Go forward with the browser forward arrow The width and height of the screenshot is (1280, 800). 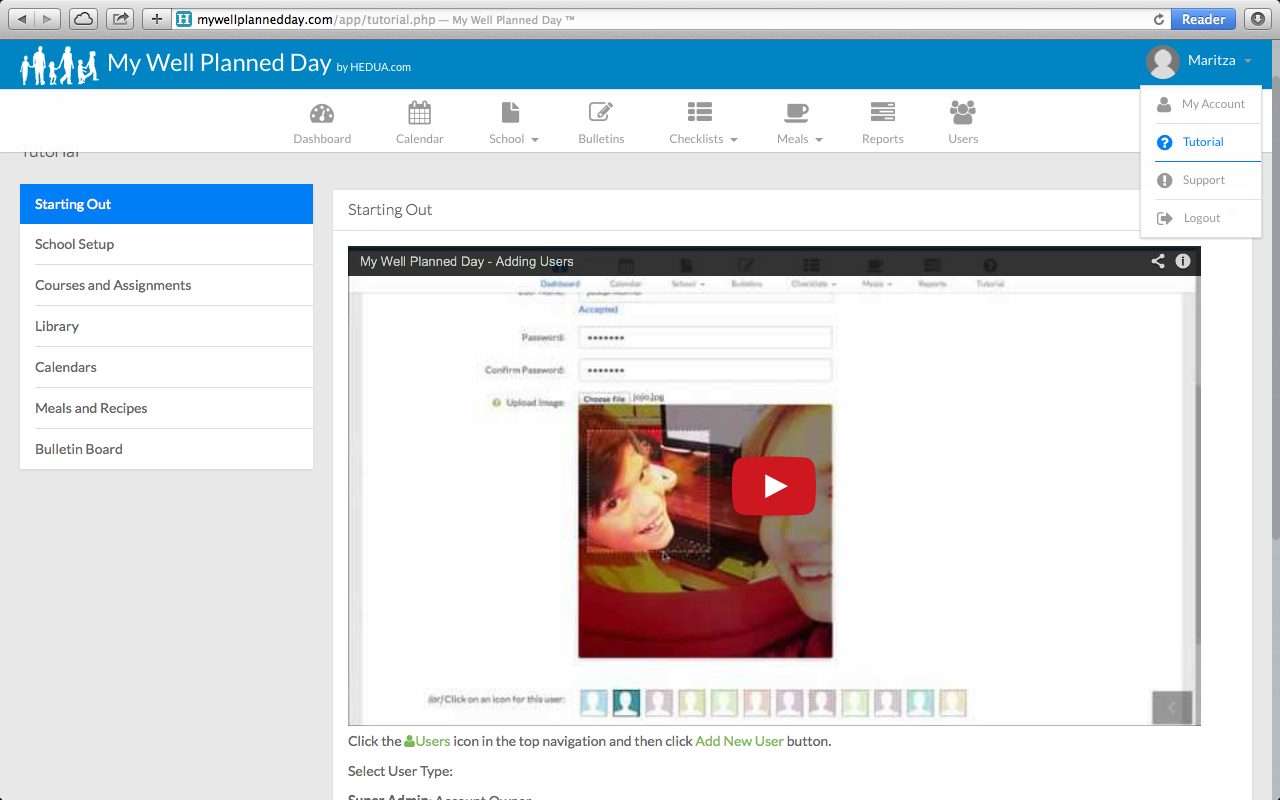(48, 19)
